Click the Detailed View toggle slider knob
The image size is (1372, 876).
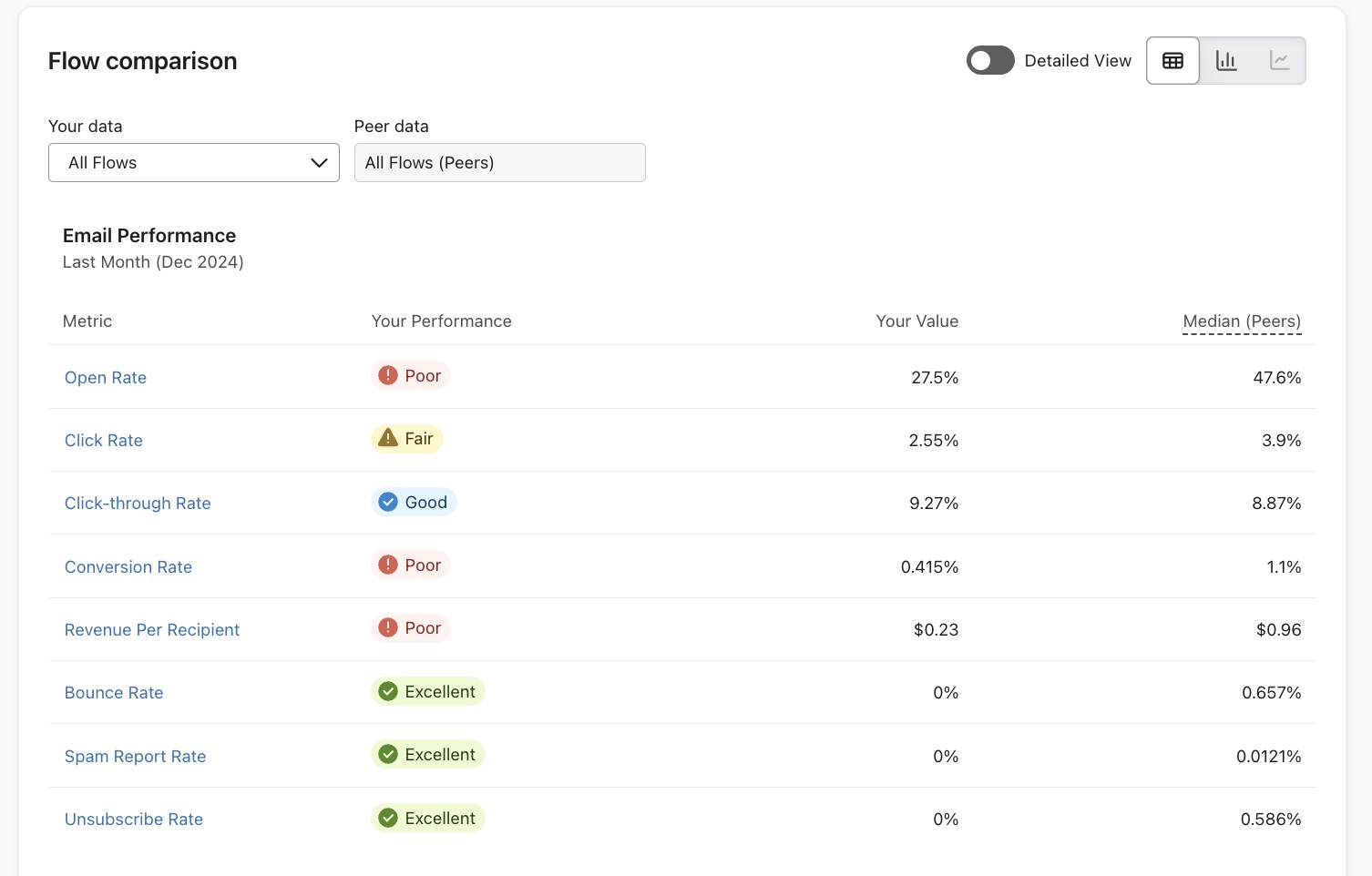point(980,60)
